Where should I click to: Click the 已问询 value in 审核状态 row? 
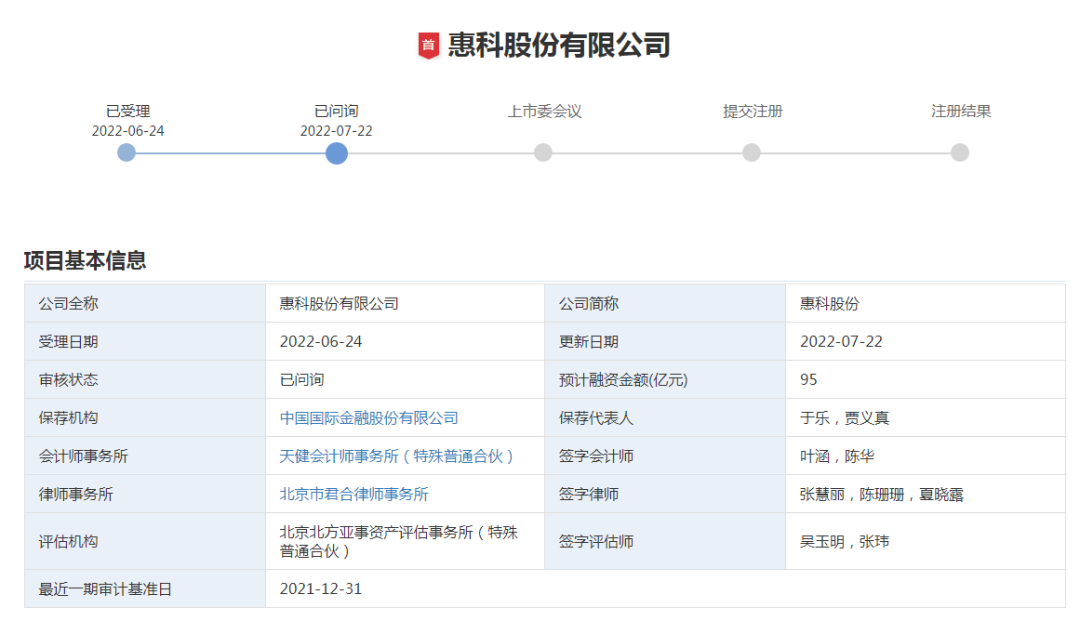point(302,379)
